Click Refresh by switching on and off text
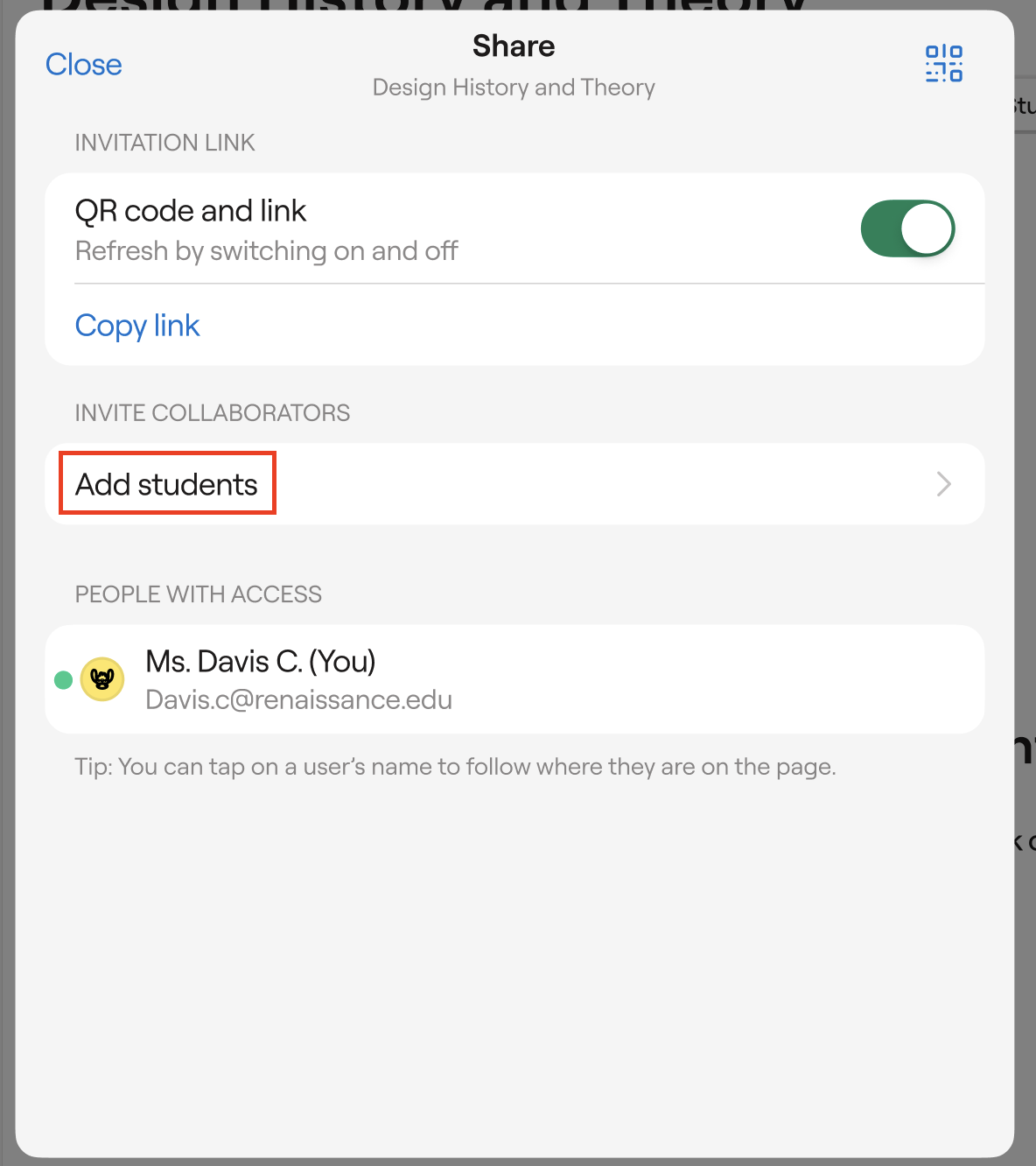Image resolution: width=1036 pixels, height=1166 pixels. [x=267, y=251]
